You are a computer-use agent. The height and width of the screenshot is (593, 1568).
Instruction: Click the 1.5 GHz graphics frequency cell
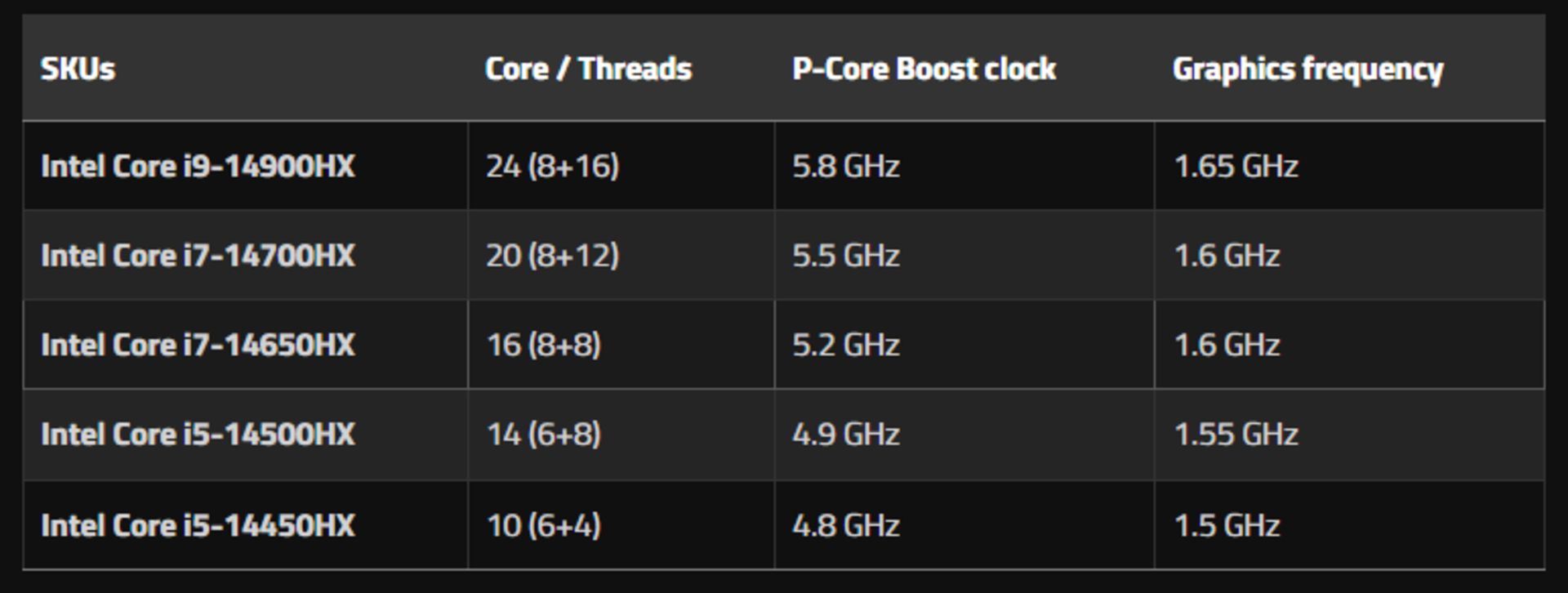[x=1227, y=524]
